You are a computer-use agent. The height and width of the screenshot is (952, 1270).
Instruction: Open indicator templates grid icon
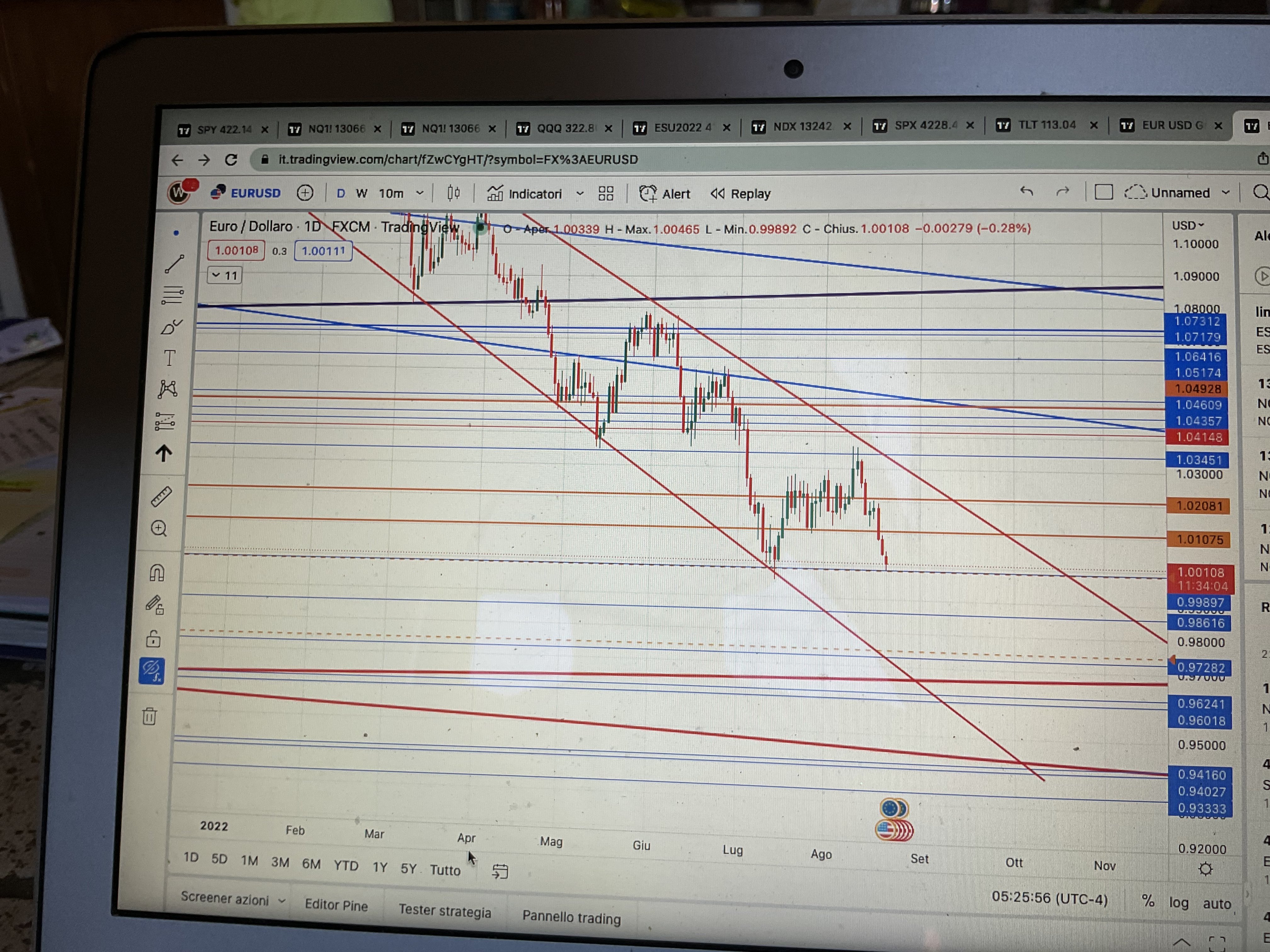(x=606, y=194)
